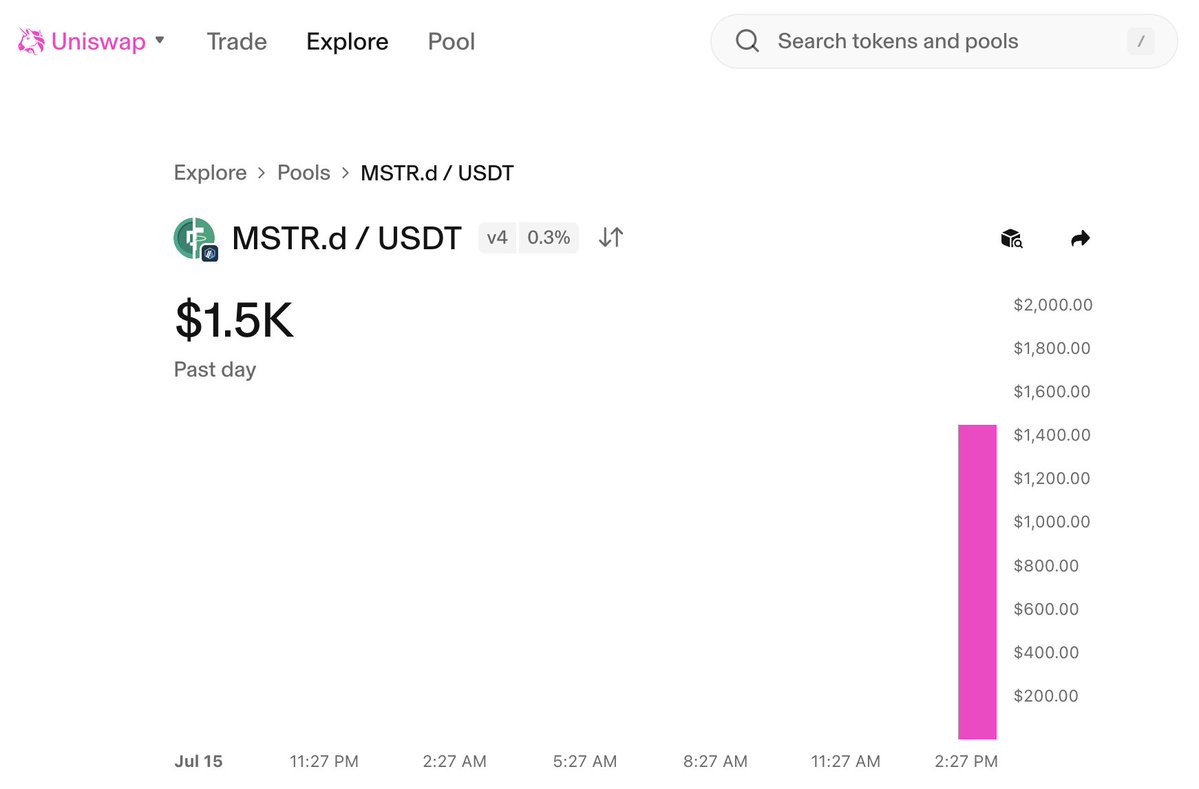Follow the Pools breadcrumb link
Viewport: 1199px width, 789px height.
(304, 173)
